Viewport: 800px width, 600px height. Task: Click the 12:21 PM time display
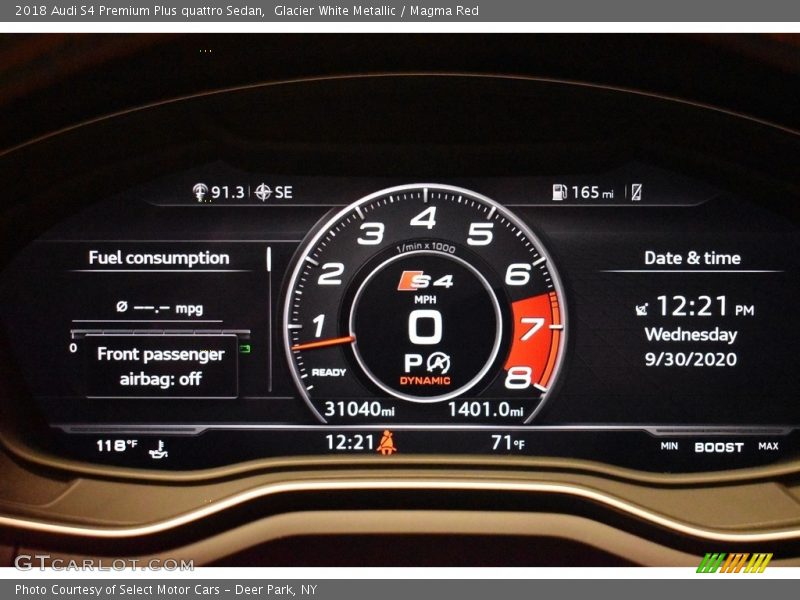coord(705,306)
